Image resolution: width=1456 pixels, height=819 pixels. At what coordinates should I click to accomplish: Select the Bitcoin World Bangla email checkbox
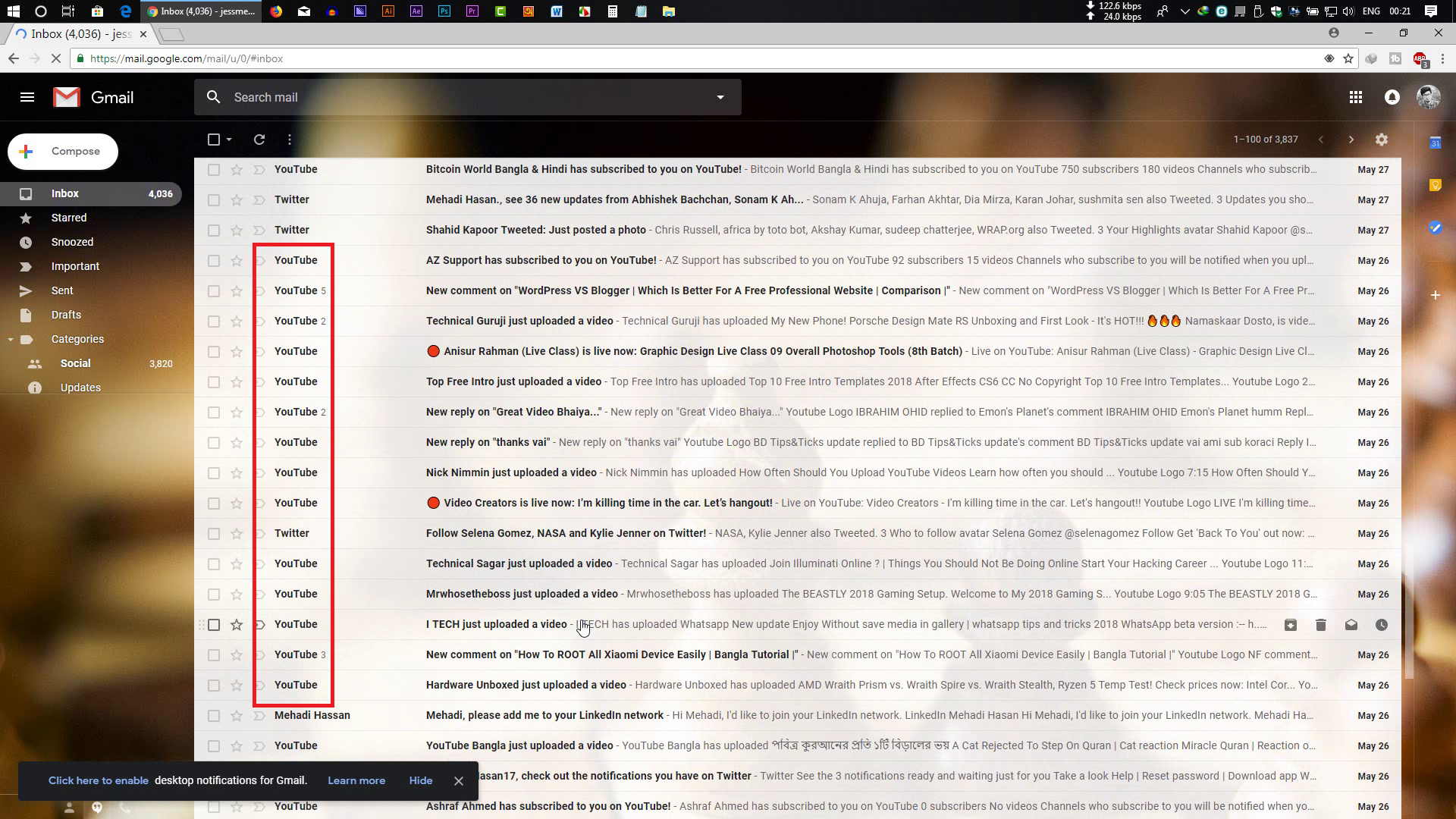(214, 170)
